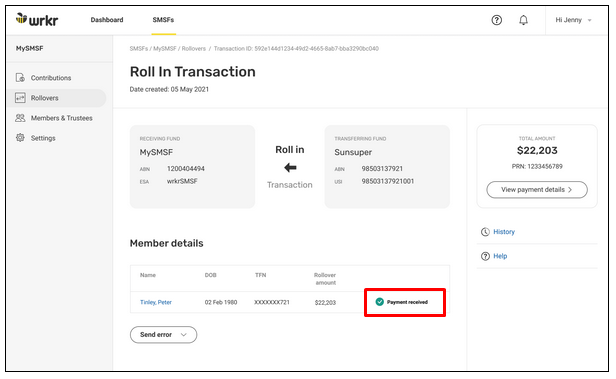Click the TFN column header
The height and width of the screenshot is (379, 616).
(x=260, y=275)
